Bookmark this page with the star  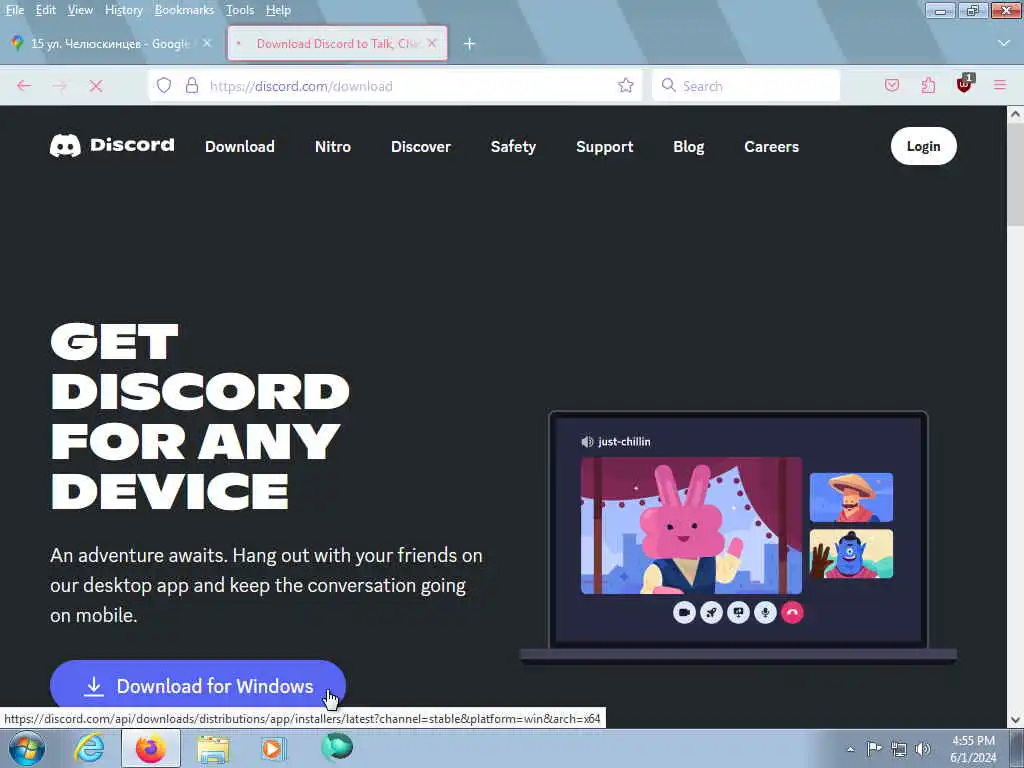pos(626,86)
